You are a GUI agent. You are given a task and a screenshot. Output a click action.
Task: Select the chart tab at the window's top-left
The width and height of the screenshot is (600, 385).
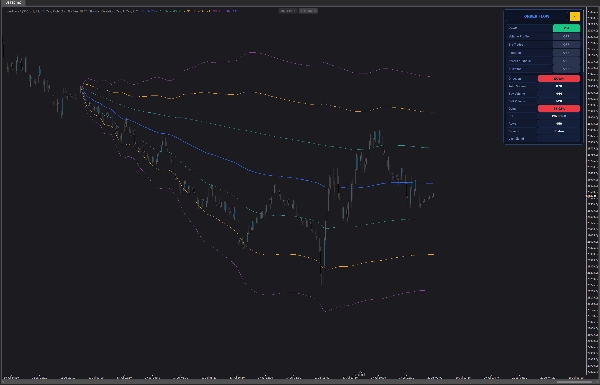13,3
